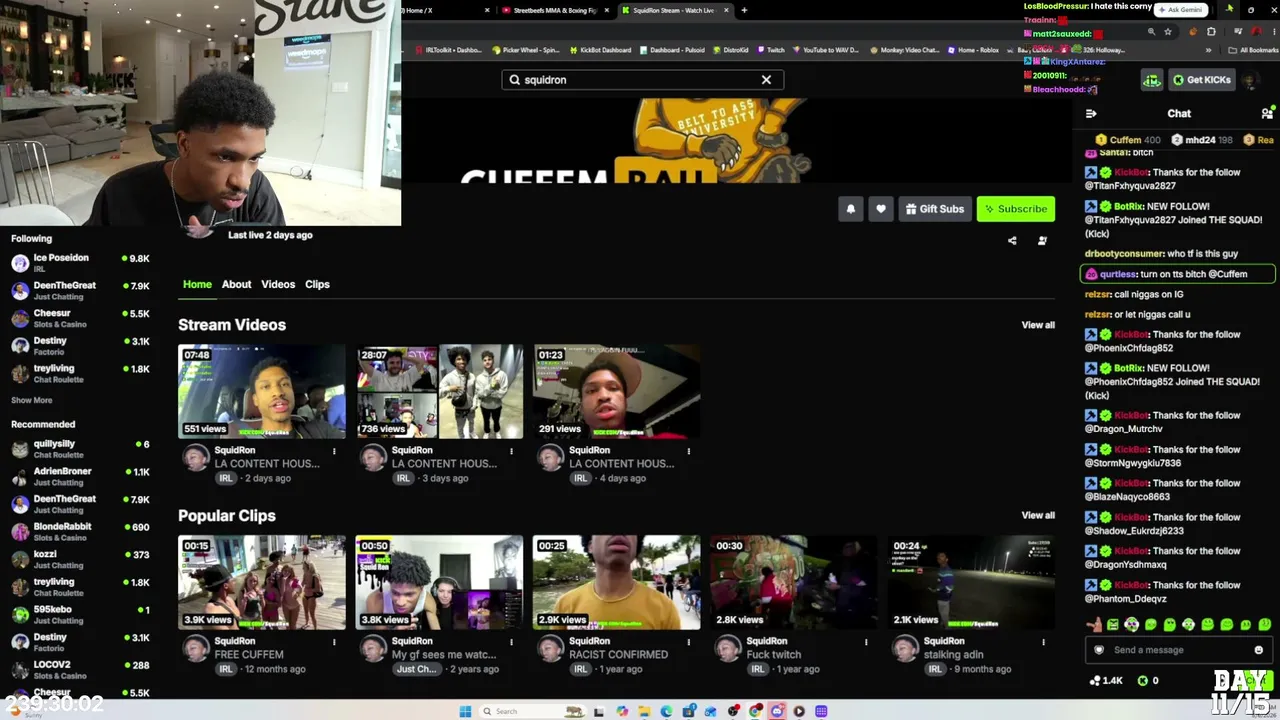Screen dimensions: 1280x720
Task: Switch to the Home / X browser tab
Action: [443, 11]
